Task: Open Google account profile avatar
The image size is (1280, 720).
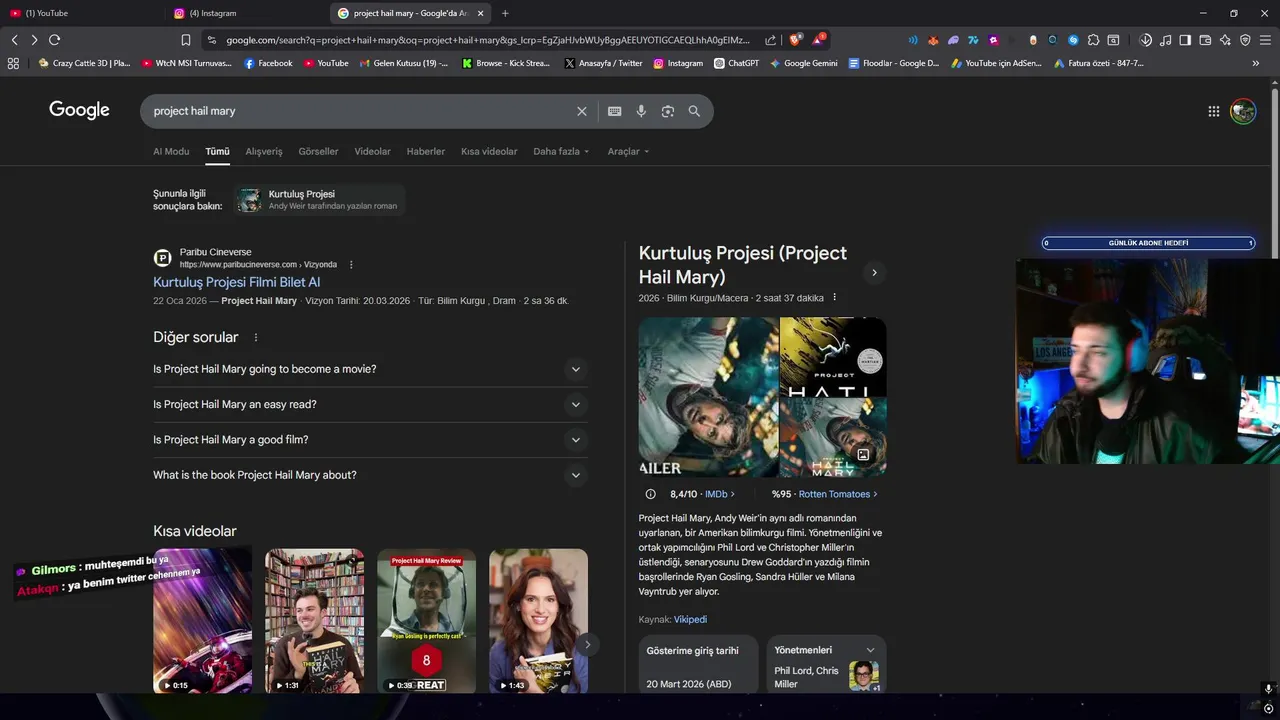Action: [x=1243, y=111]
